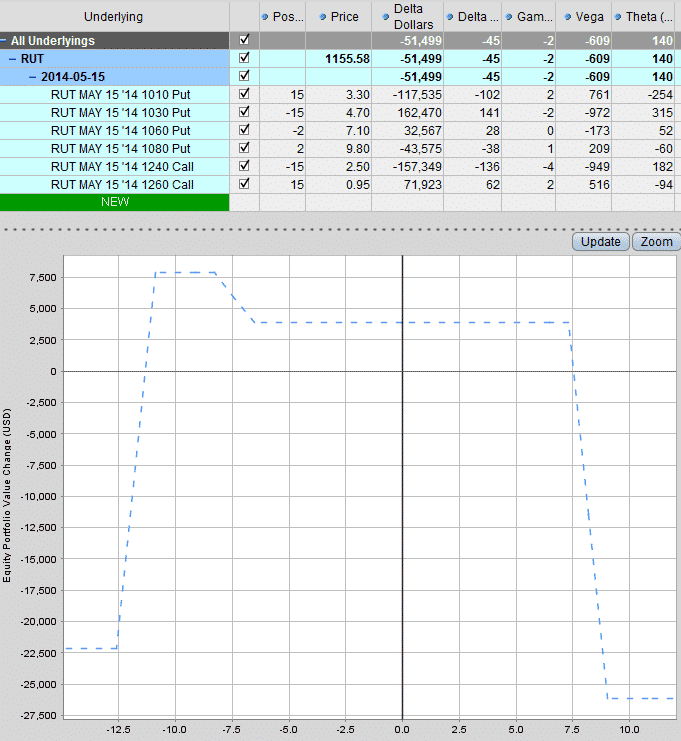Click the blue dot icon beside Pos column
The width and height of the screenshot is (681, 741).
(265, 17)
